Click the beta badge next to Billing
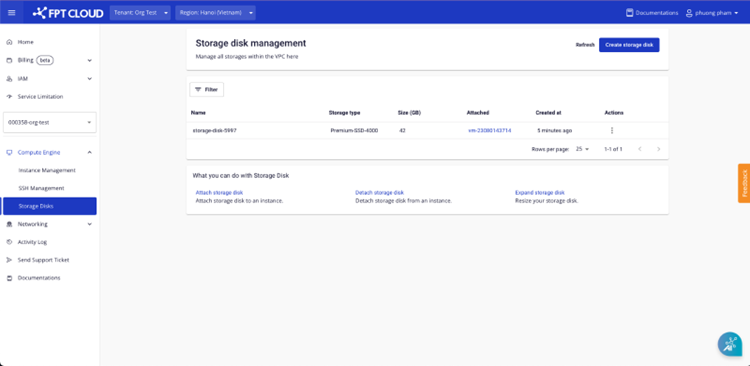This screenshot has width=750, height=366. click(x=44, y=60)
